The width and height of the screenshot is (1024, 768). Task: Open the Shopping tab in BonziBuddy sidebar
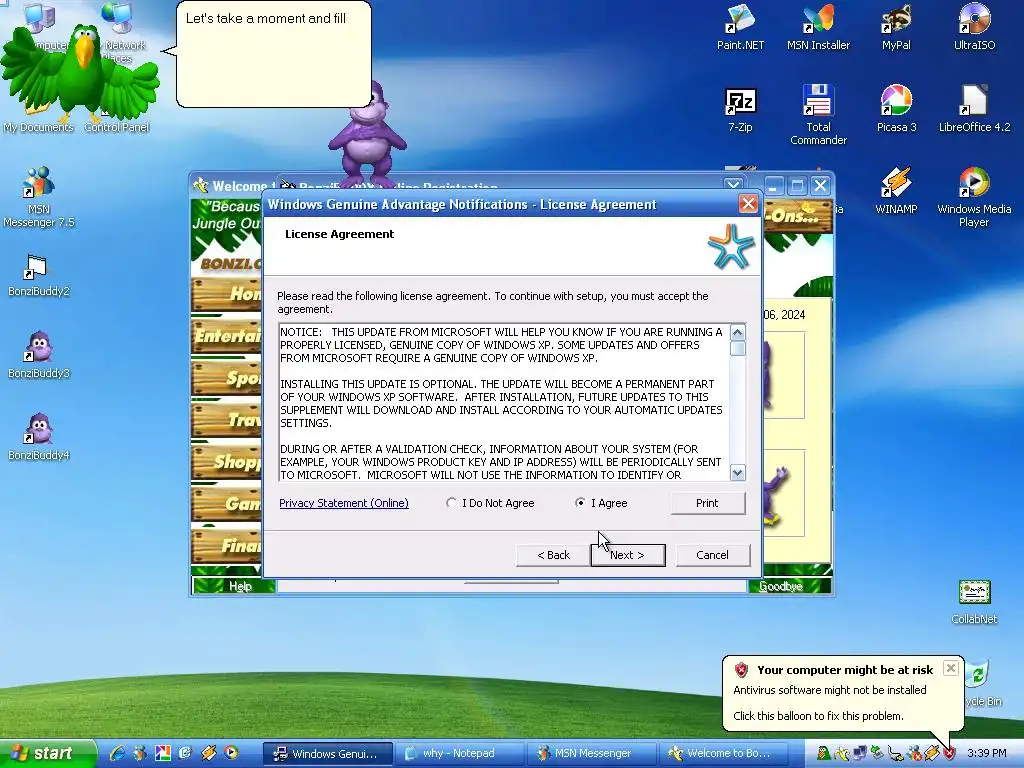pyautogui.click(x=227, y=462)
